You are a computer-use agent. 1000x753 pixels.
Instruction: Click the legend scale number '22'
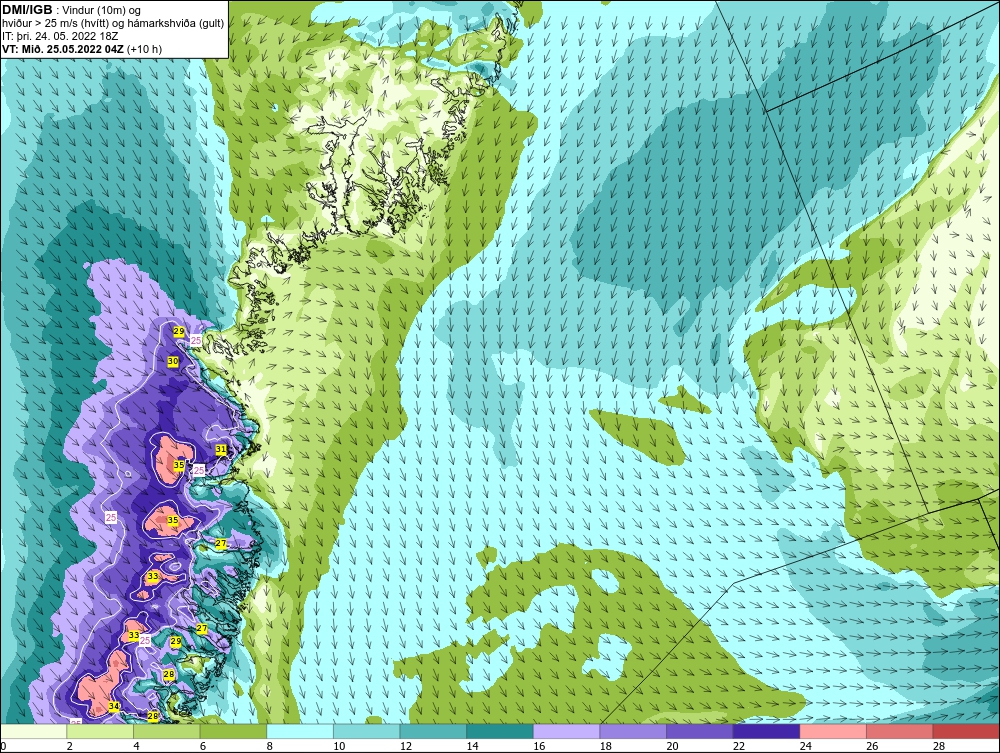coord(739,746)
